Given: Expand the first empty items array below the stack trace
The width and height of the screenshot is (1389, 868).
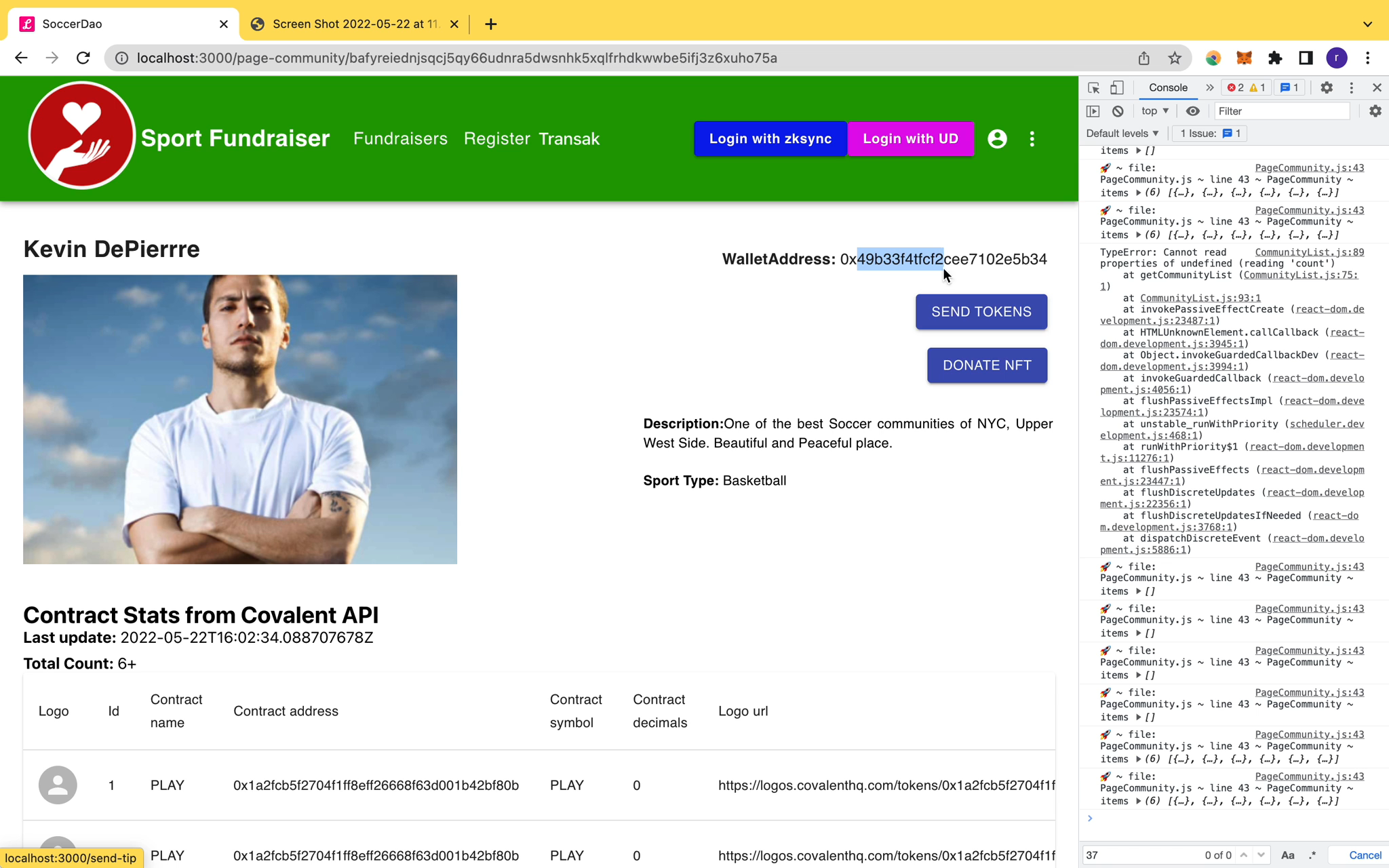Looking at the screenshot, I should pyautogui.click(x=1139, y=591).
